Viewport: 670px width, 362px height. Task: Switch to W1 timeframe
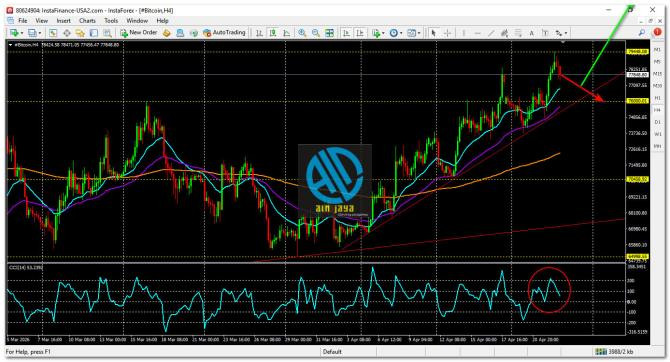(x=657, y=134)
